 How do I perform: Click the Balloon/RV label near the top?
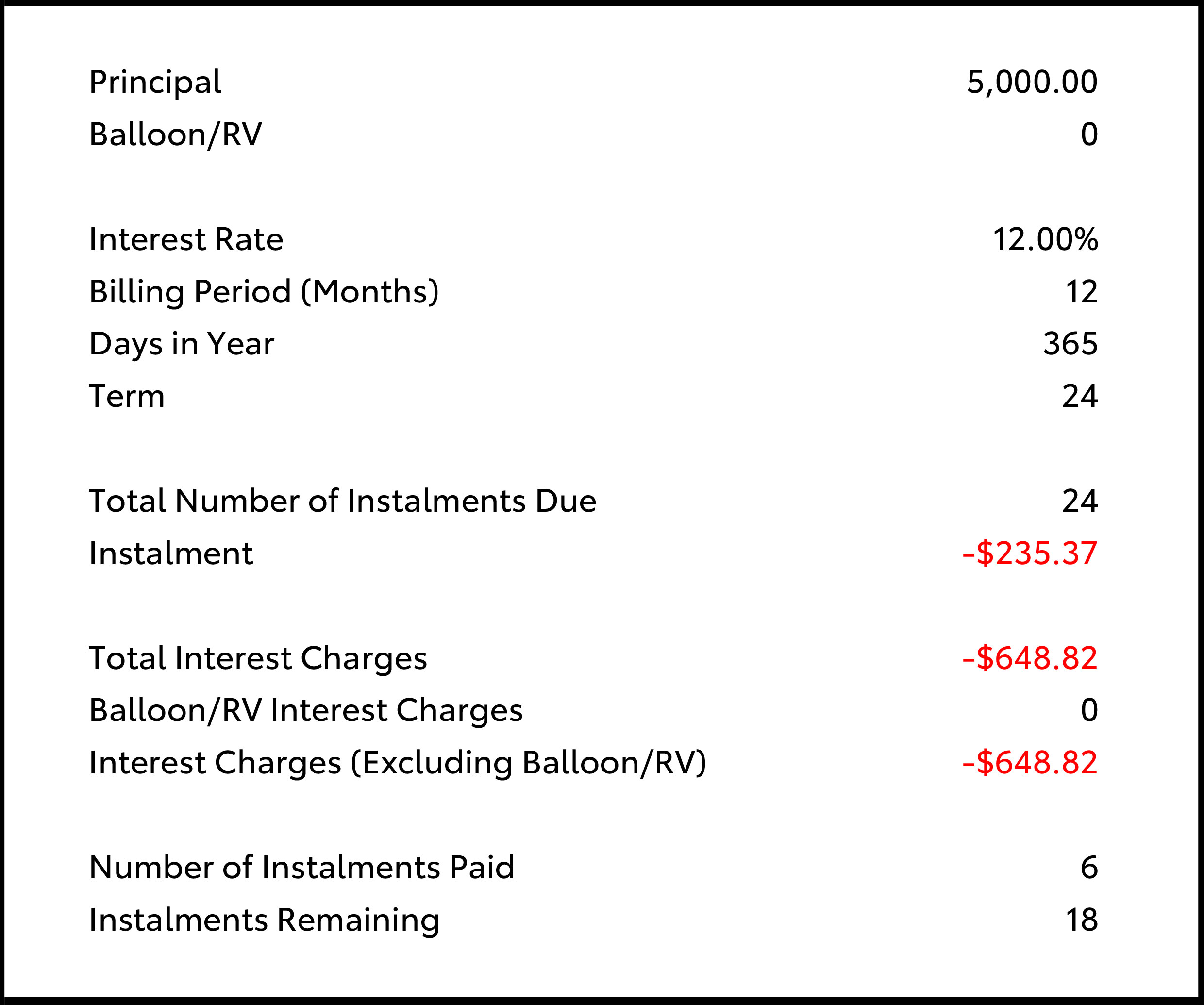pos(175,134)
